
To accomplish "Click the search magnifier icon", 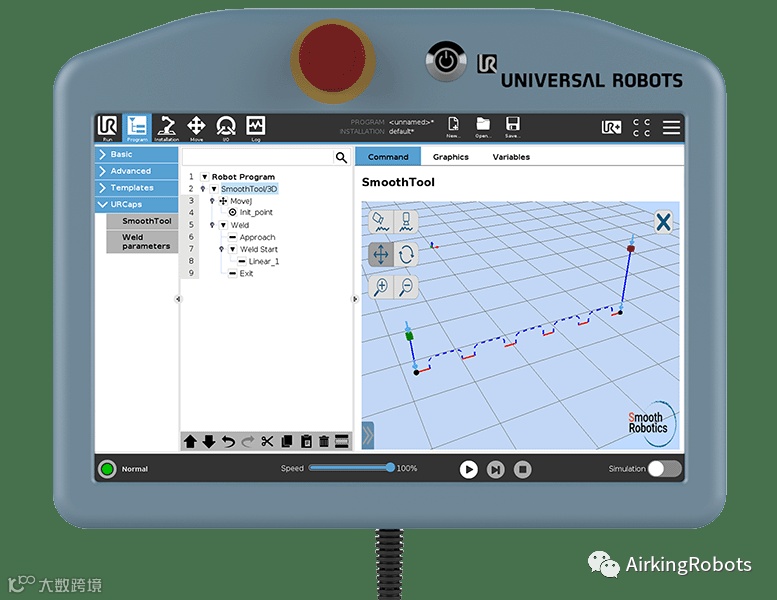I will point(341,158).
